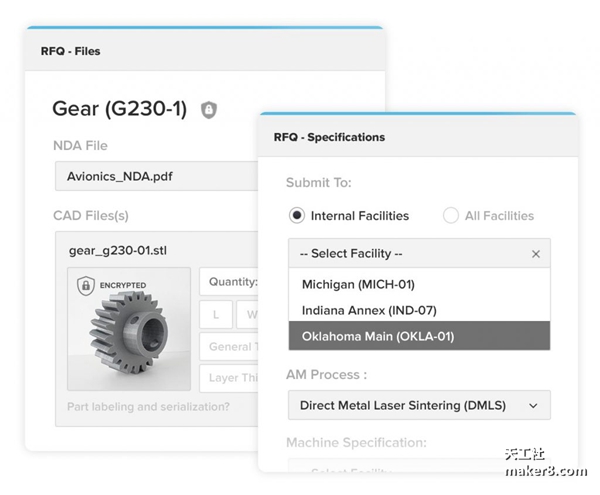The image size is (600, 495).
Task: Click the shield lock icon beside Gear (G230-1)
Action: [x=208, y=110]
